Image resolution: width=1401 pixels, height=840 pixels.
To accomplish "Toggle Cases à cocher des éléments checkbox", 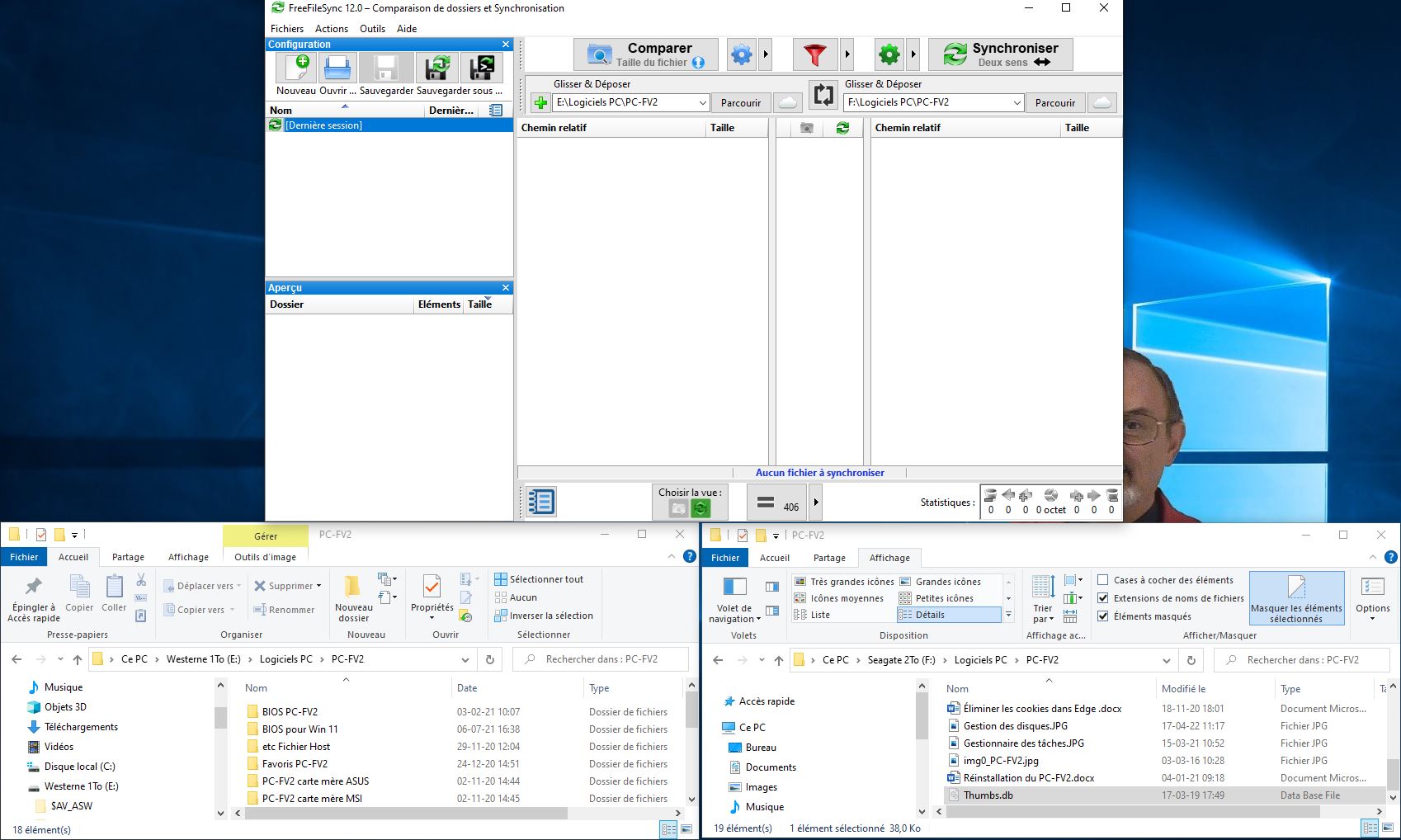I will (1103, 580).
